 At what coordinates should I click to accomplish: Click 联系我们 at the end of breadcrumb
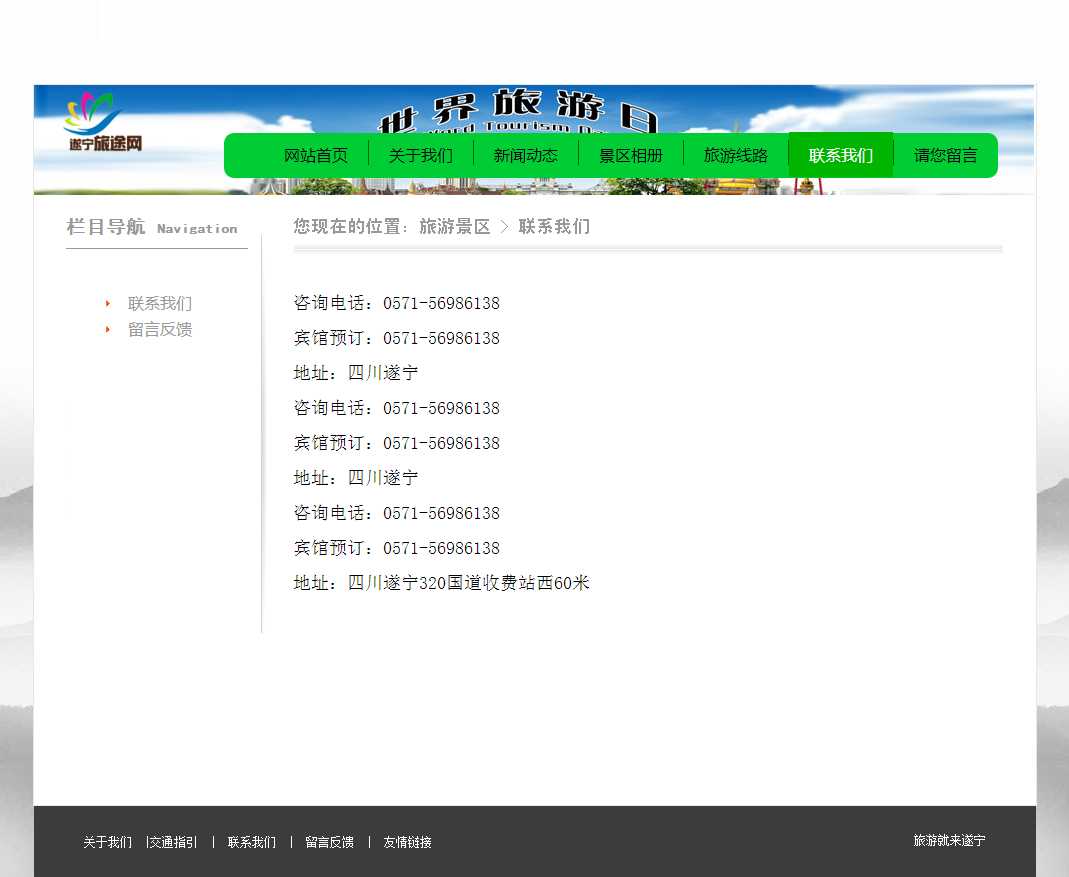[554, 227]
